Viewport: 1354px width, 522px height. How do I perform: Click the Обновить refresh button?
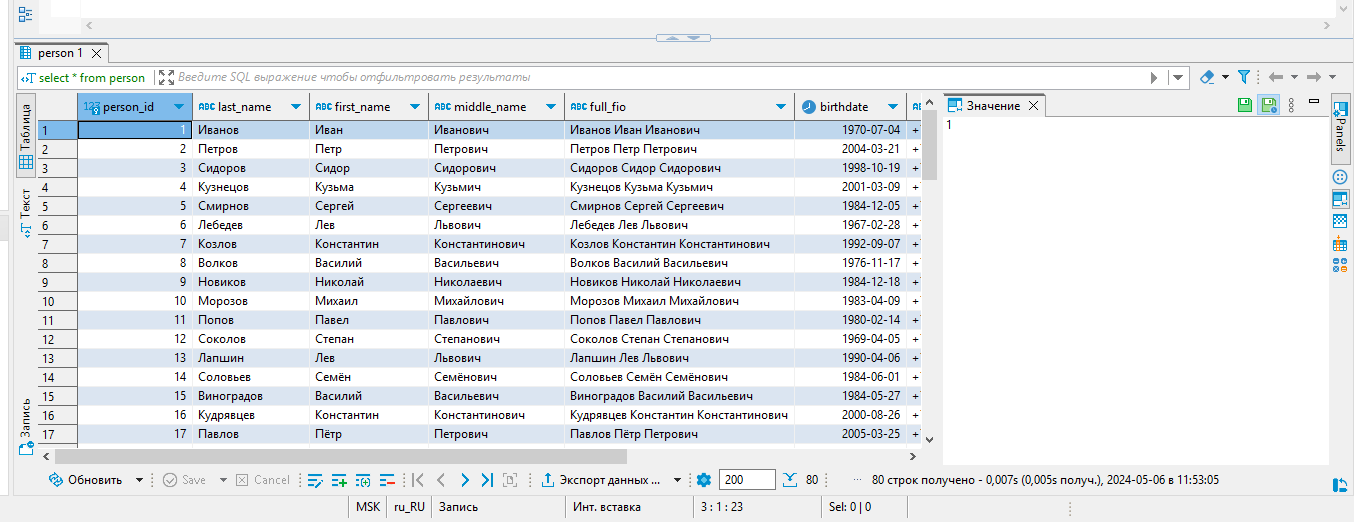click(x=85, y=480)
